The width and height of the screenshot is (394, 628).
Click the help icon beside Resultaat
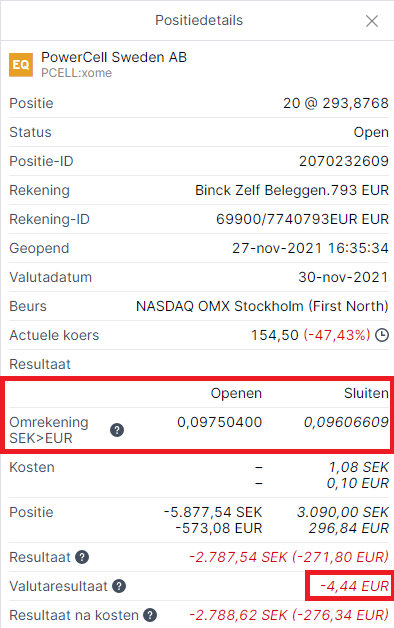82,557
